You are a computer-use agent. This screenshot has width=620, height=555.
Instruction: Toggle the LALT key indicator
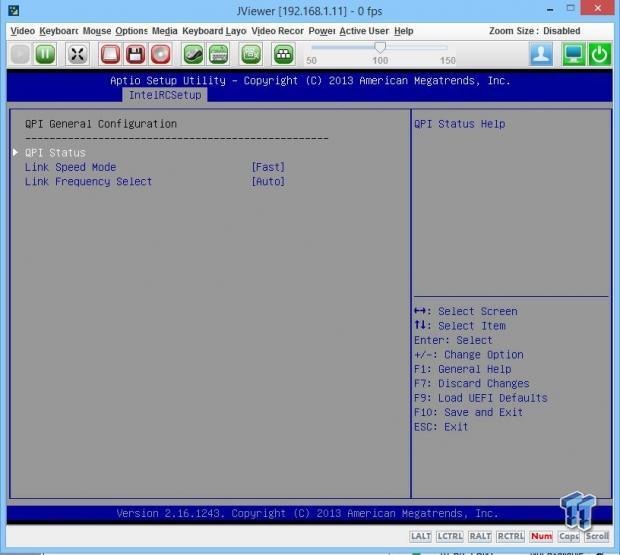[x=421, y=536]
